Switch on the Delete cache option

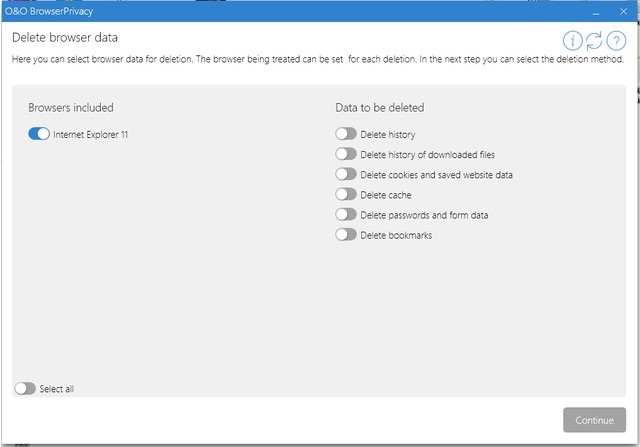point(346,194)
